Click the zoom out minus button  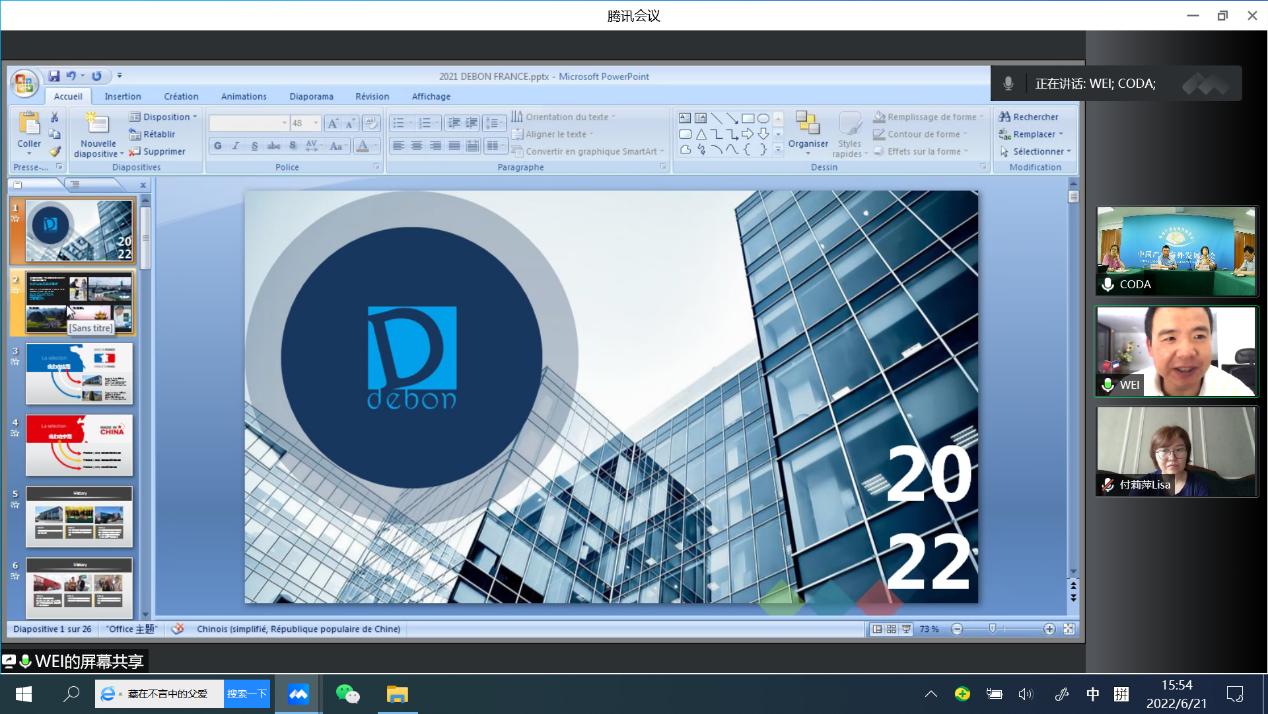pyautogui.click(x=957, y=629)
